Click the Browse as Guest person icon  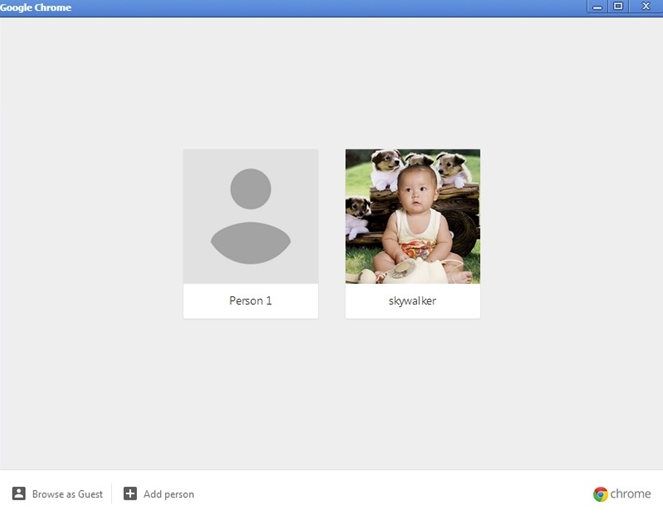pyautogui.click(x=19, y=493)
